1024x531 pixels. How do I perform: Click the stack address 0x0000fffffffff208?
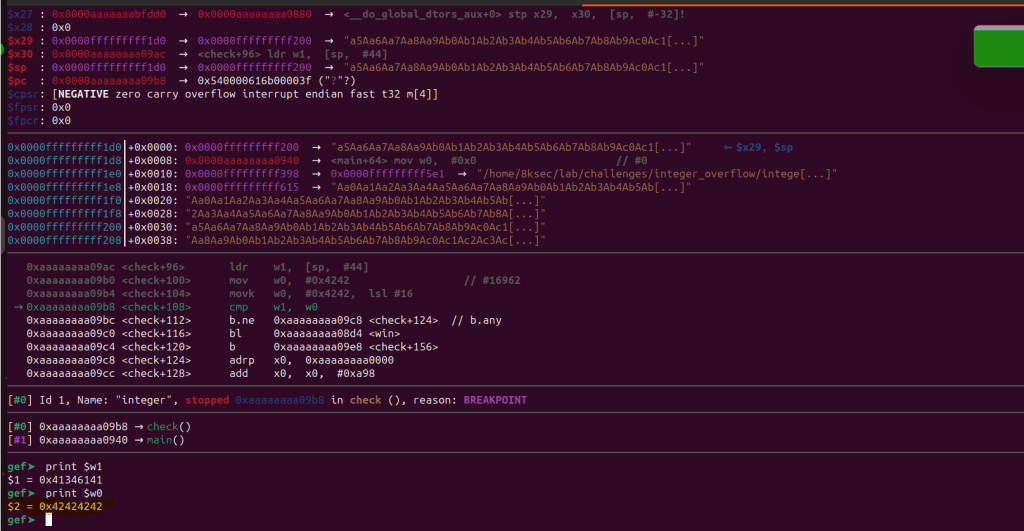(65, 240)
